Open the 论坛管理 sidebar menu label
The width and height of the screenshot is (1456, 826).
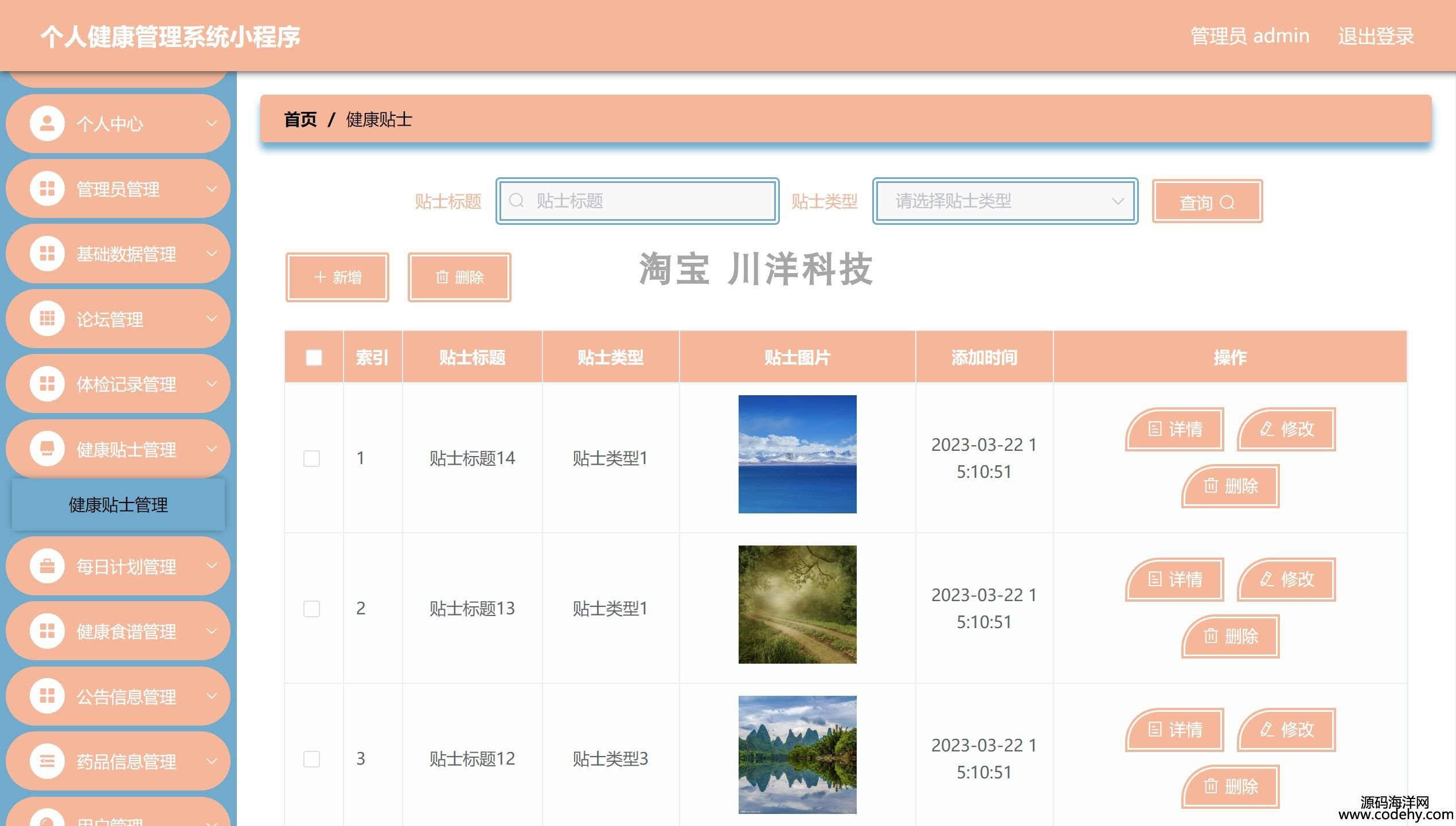(110, 320)
